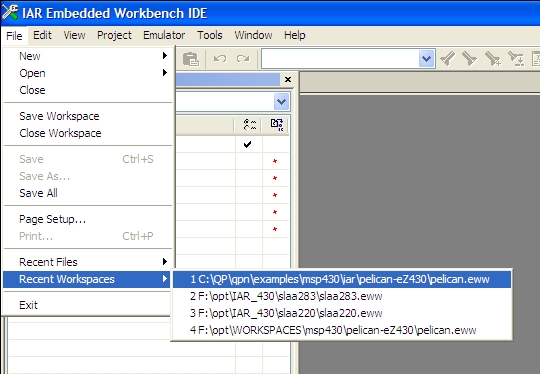
Task: Open the Help menu
Action: (x=294, y=35)
